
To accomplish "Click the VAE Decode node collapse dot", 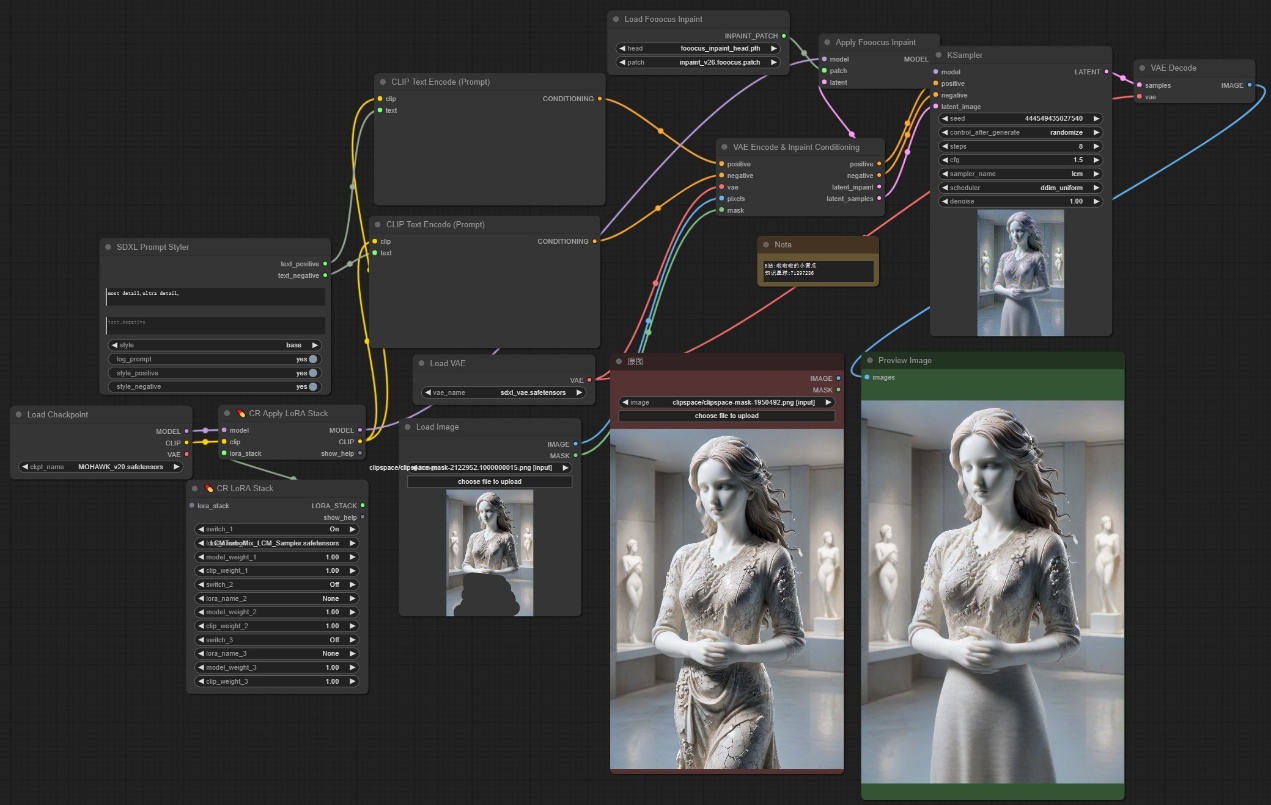I will tap(1143, 68).
